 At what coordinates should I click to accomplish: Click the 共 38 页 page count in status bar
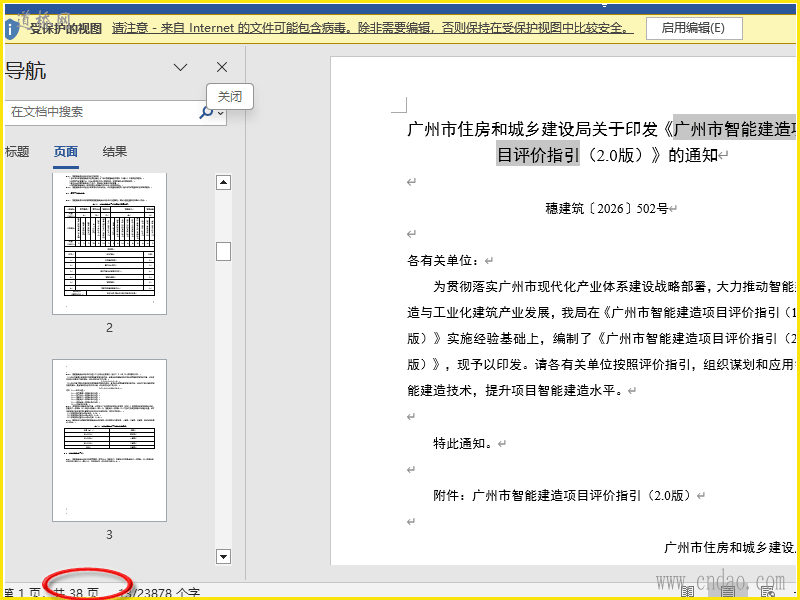[x=77, y=593]
